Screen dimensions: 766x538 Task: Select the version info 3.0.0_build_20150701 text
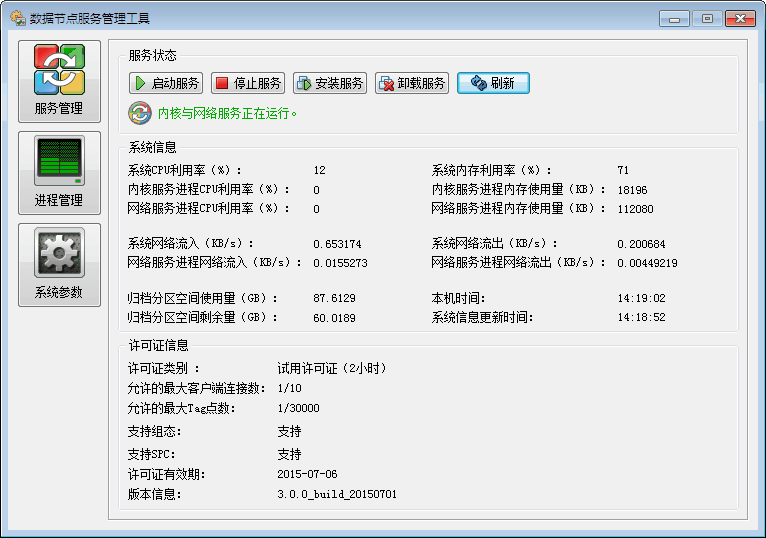[x=337, y=494]
